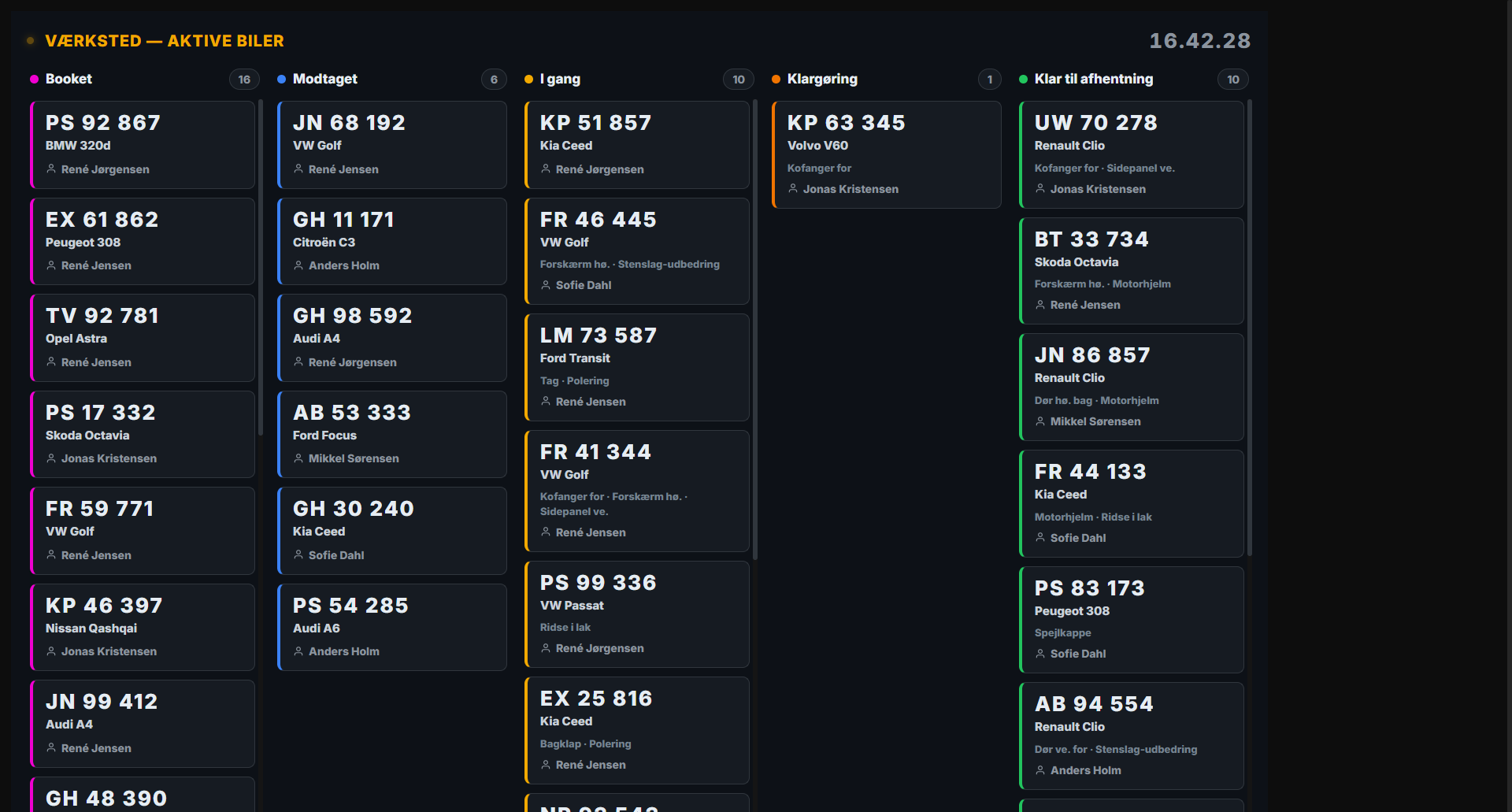Viewport: 1512px width, 812px height.
Task: Click license plate PS 92 867
Action: click(x=103, y=123)
